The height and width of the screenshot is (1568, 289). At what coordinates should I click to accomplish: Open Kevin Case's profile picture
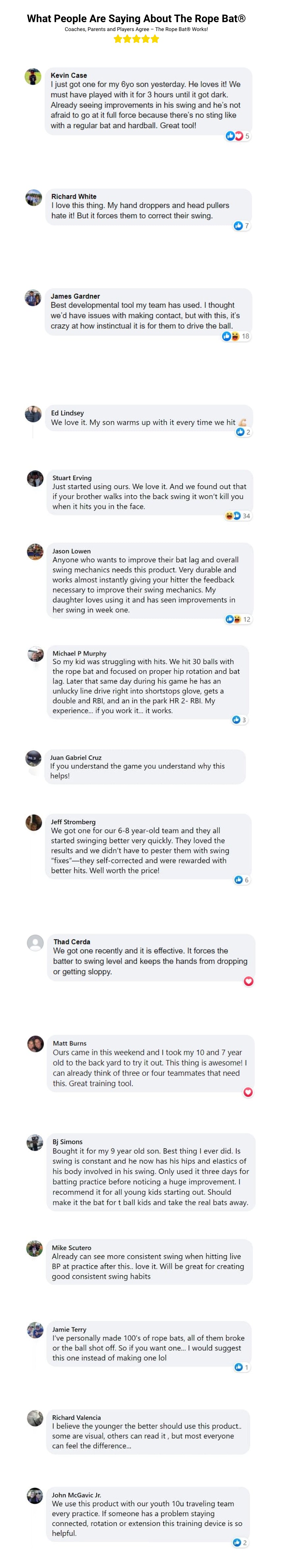33,77
